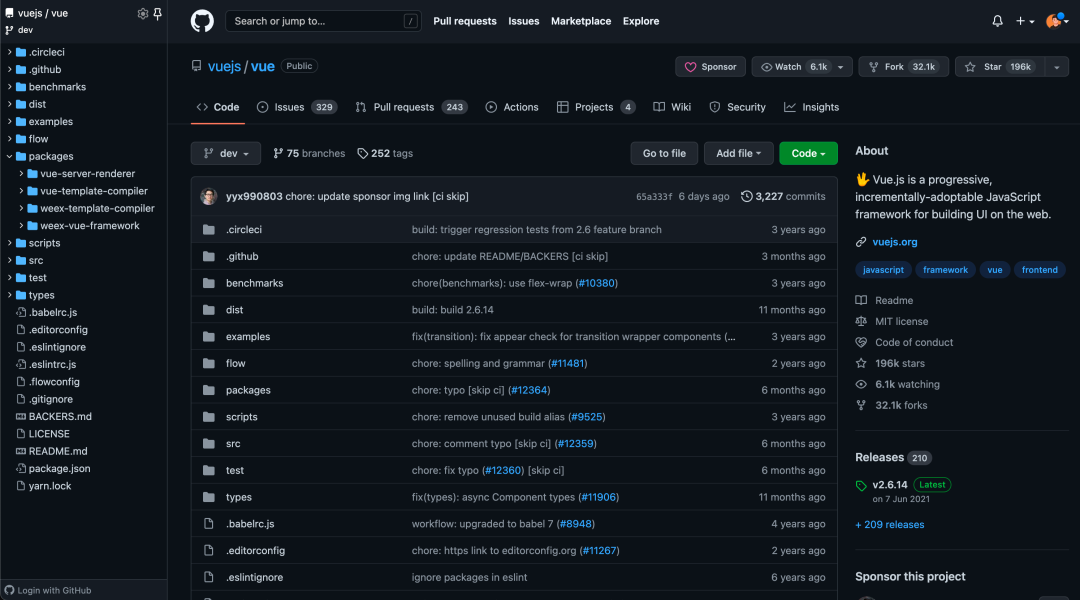The height and width of the screenshot is (600, 1080).
Task: Open the Projects tab
Action: (596, 107)
